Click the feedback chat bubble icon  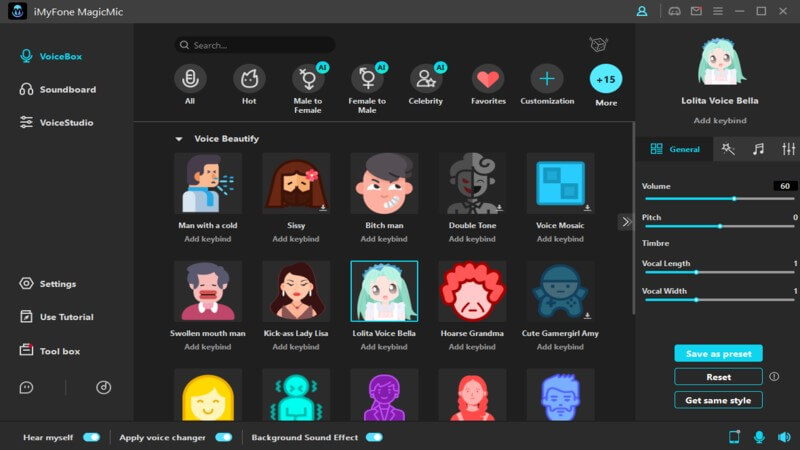point(26,388)
